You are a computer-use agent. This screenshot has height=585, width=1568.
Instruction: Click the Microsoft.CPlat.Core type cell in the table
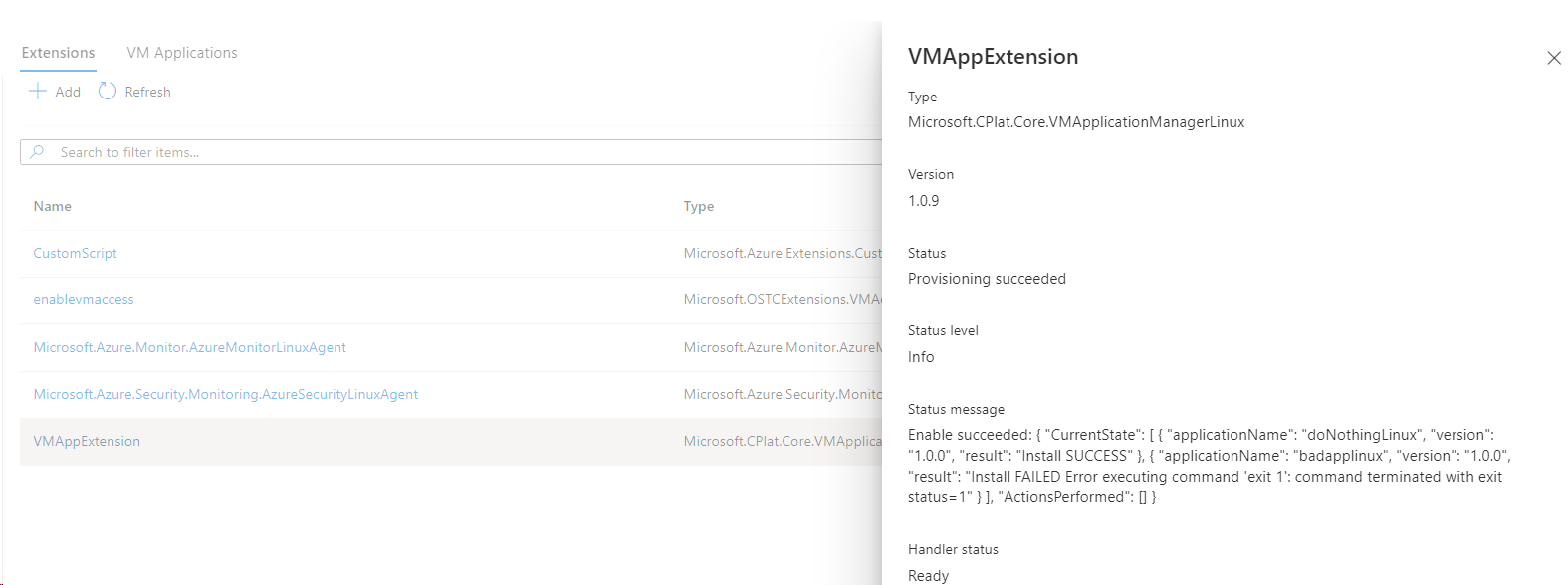(x=783, y=441)
